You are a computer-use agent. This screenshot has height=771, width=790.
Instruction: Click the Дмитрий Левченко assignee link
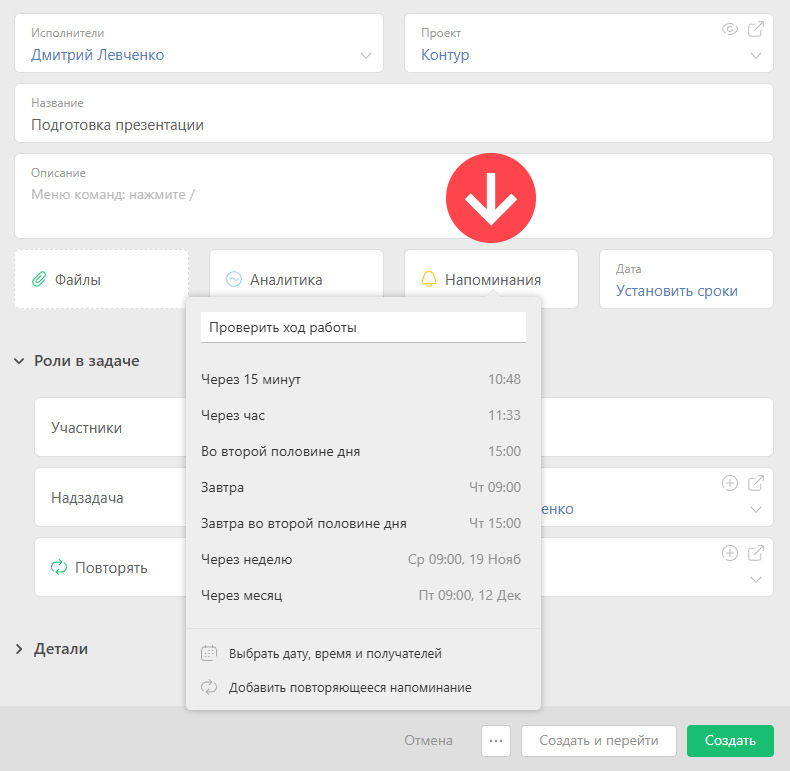tap(98, 54)
